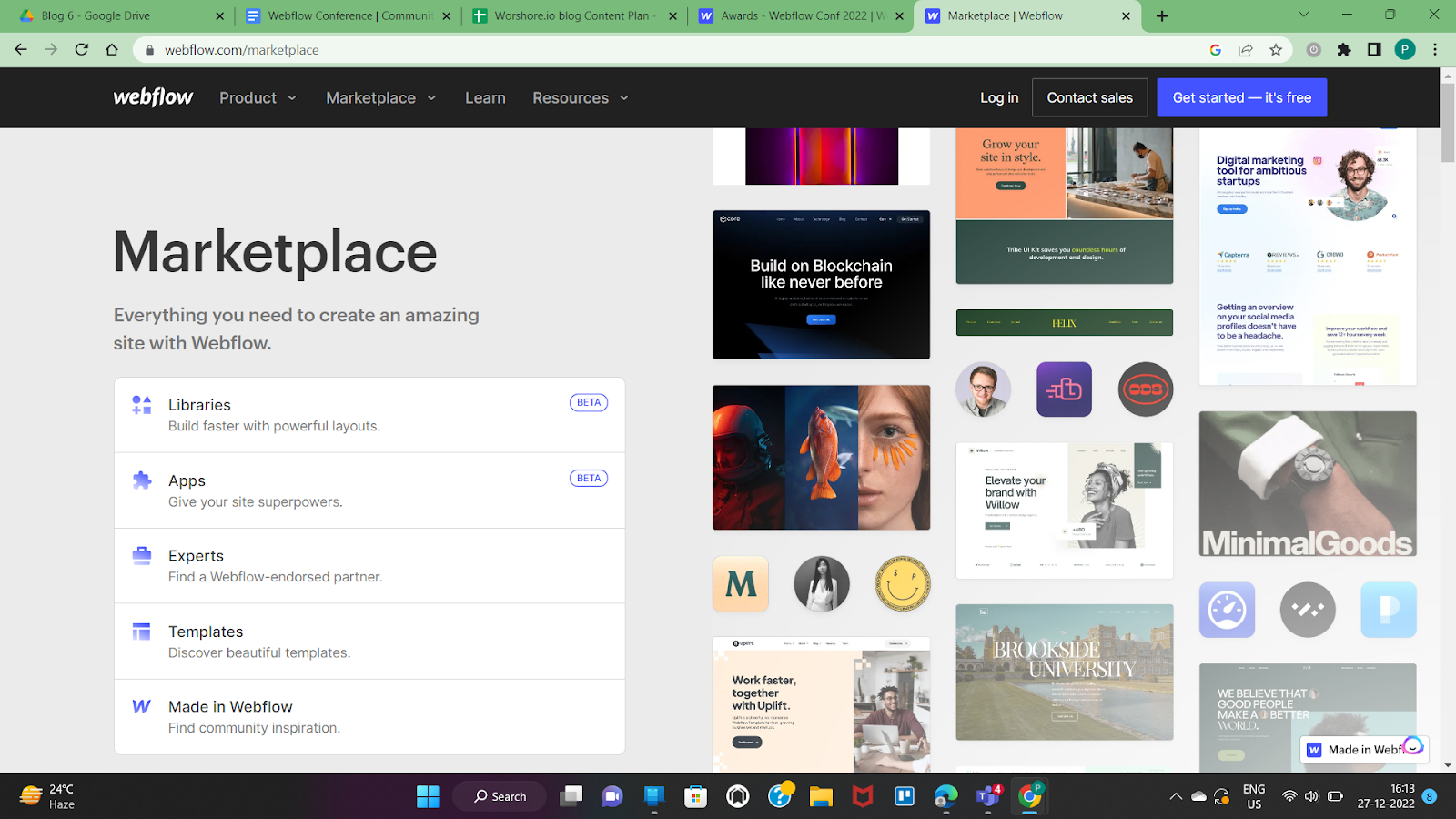The width and height of the screenshot is (1456, 819).
Task: Open the Windows Start menu
Action: tap(428, 796)
